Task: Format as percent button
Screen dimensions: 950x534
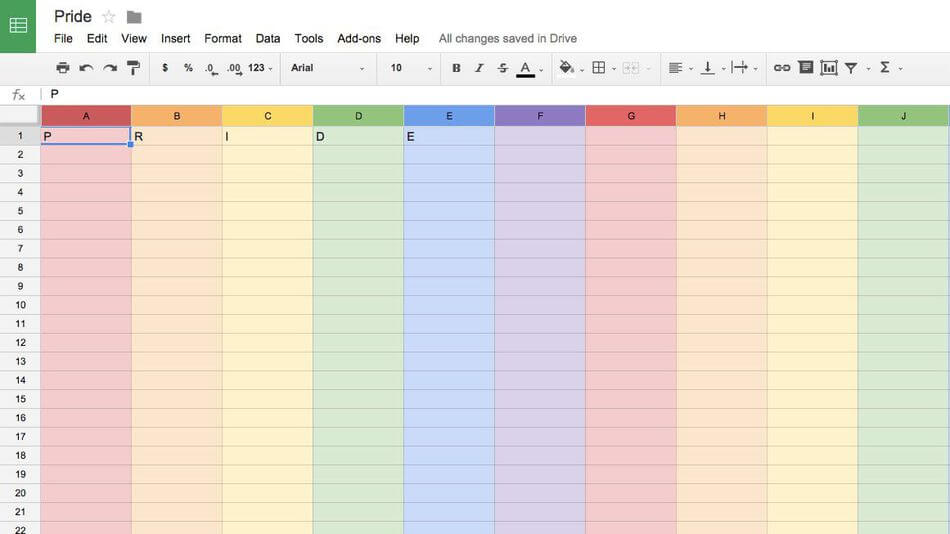Action: [188, 68]
